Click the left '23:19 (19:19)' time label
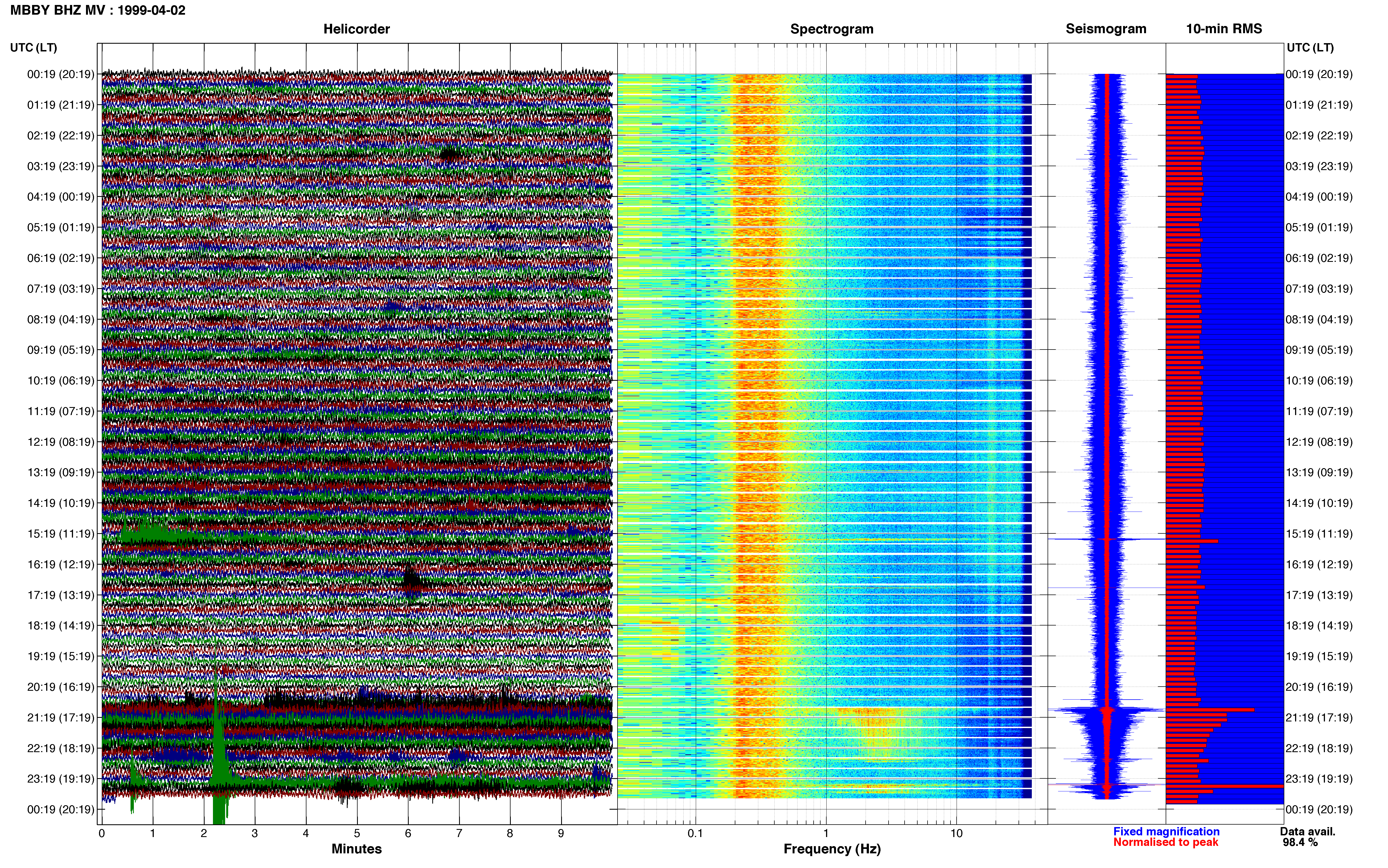The height and width of the screenshot is (868, 1388). pos(60,779)
